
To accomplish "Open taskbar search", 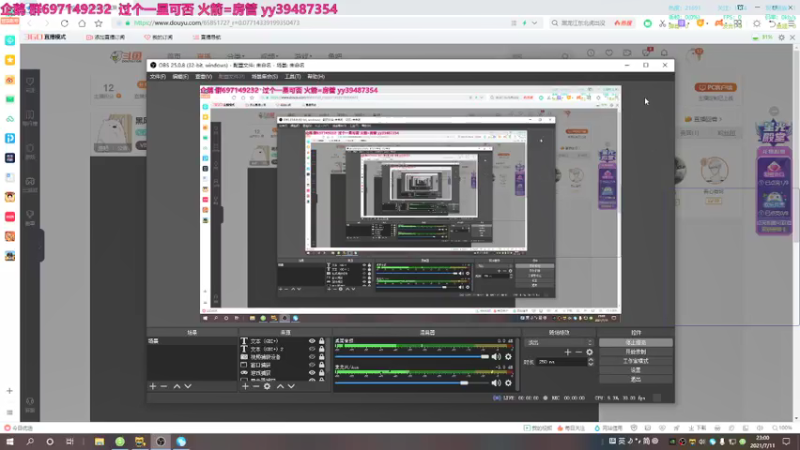I will [30, 441].
